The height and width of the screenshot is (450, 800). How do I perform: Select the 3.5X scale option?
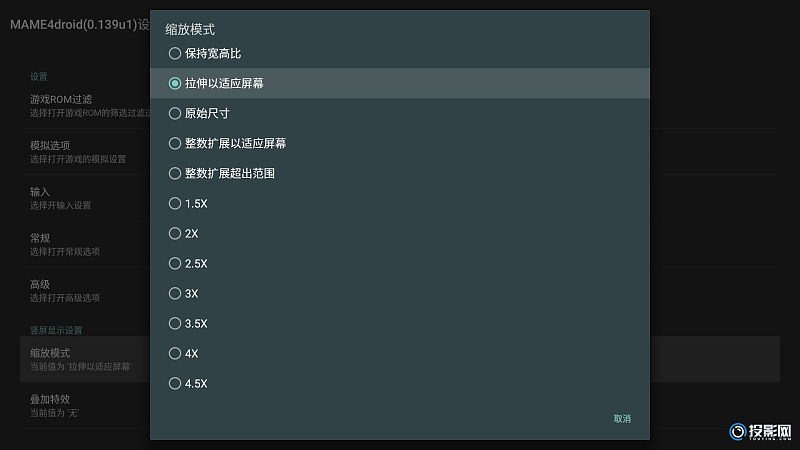pyautogui.click(x=399, y=323)
